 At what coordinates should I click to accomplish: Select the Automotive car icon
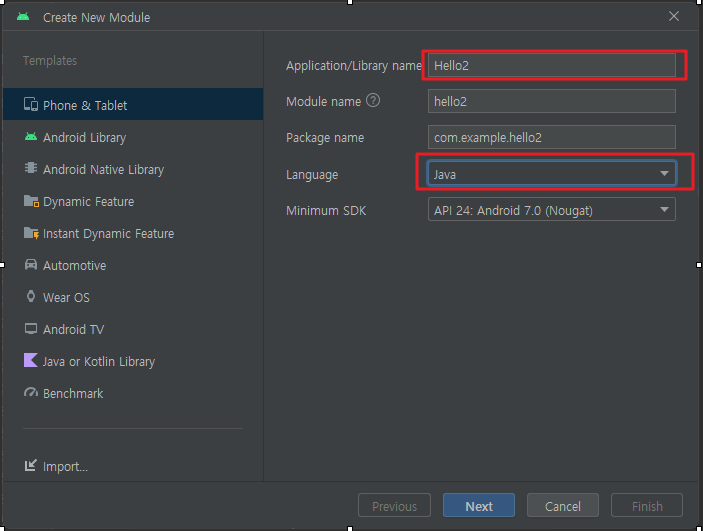30,265
